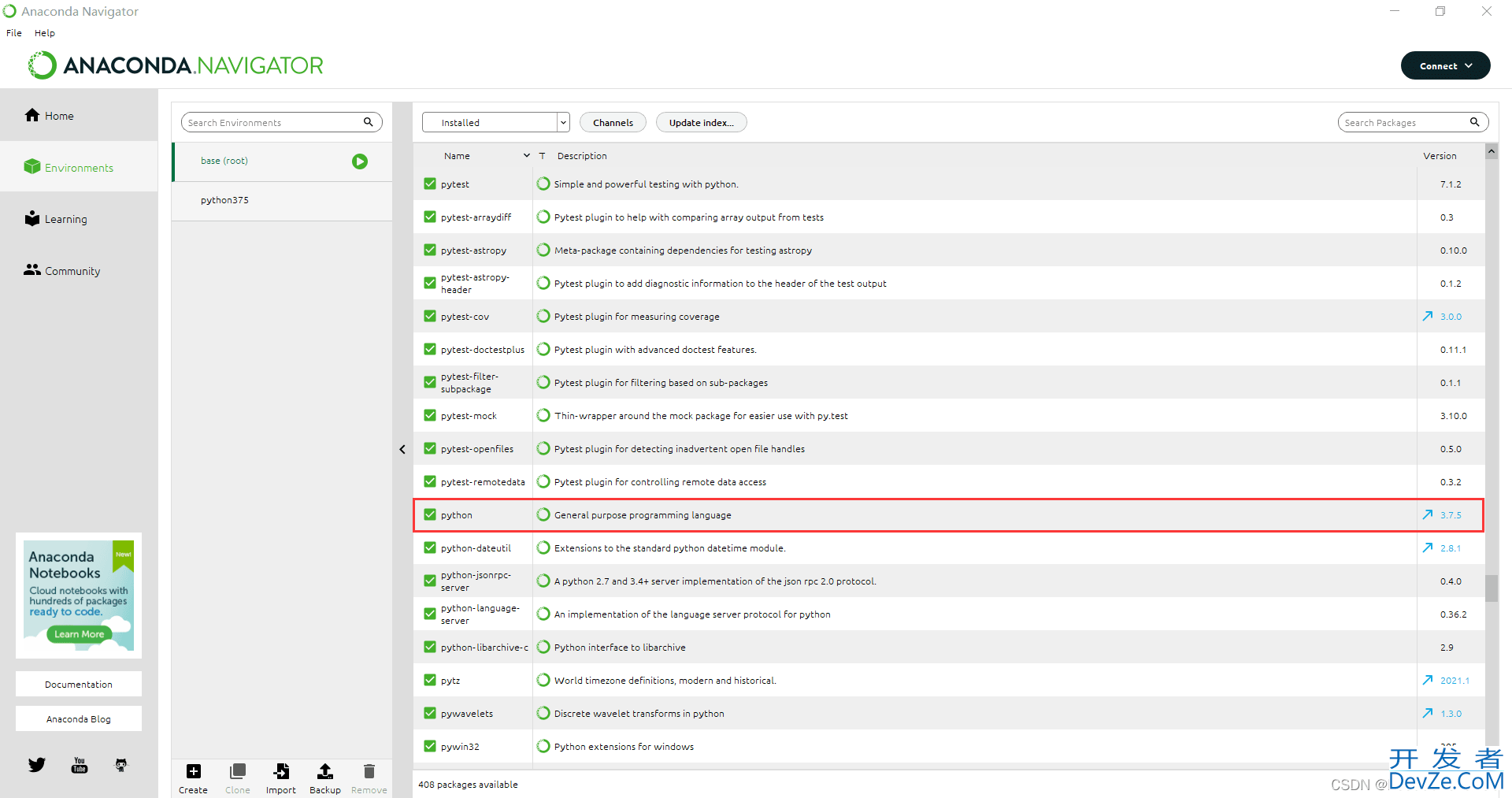
Task: Open the Installed package filter dropdown
Action: point(495,122)
